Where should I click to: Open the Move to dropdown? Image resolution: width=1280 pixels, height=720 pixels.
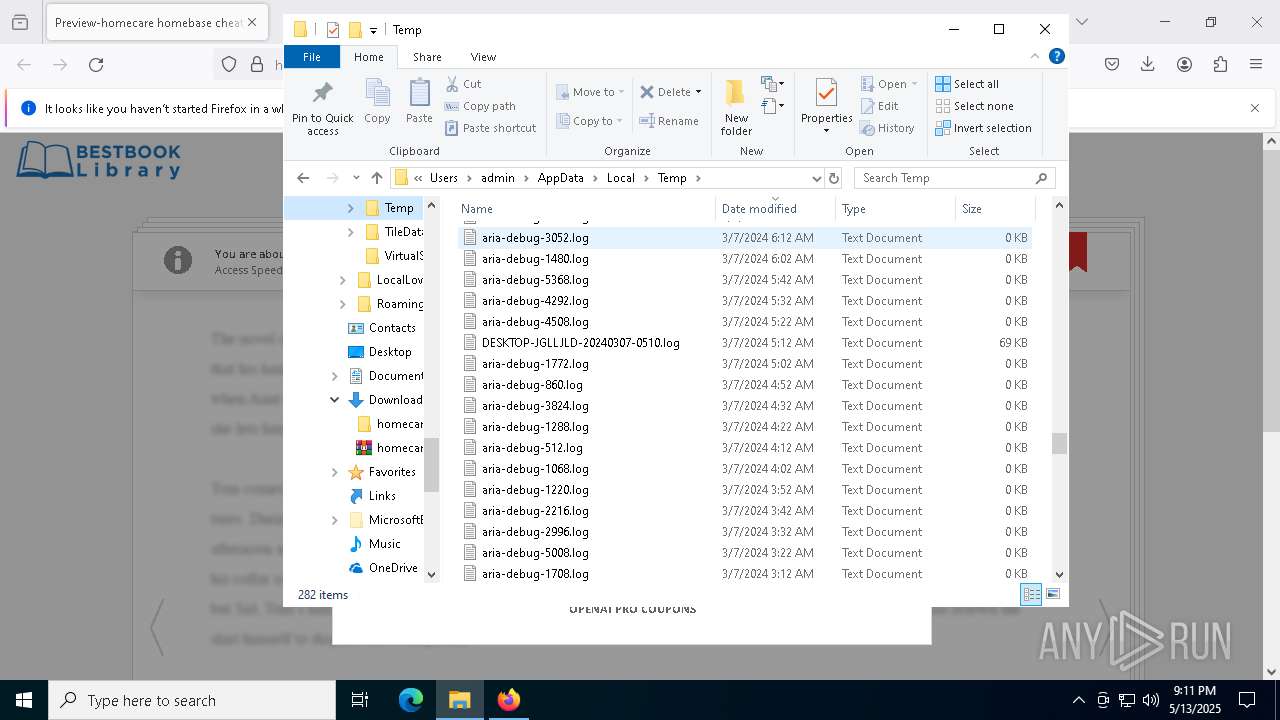point(590,92)
